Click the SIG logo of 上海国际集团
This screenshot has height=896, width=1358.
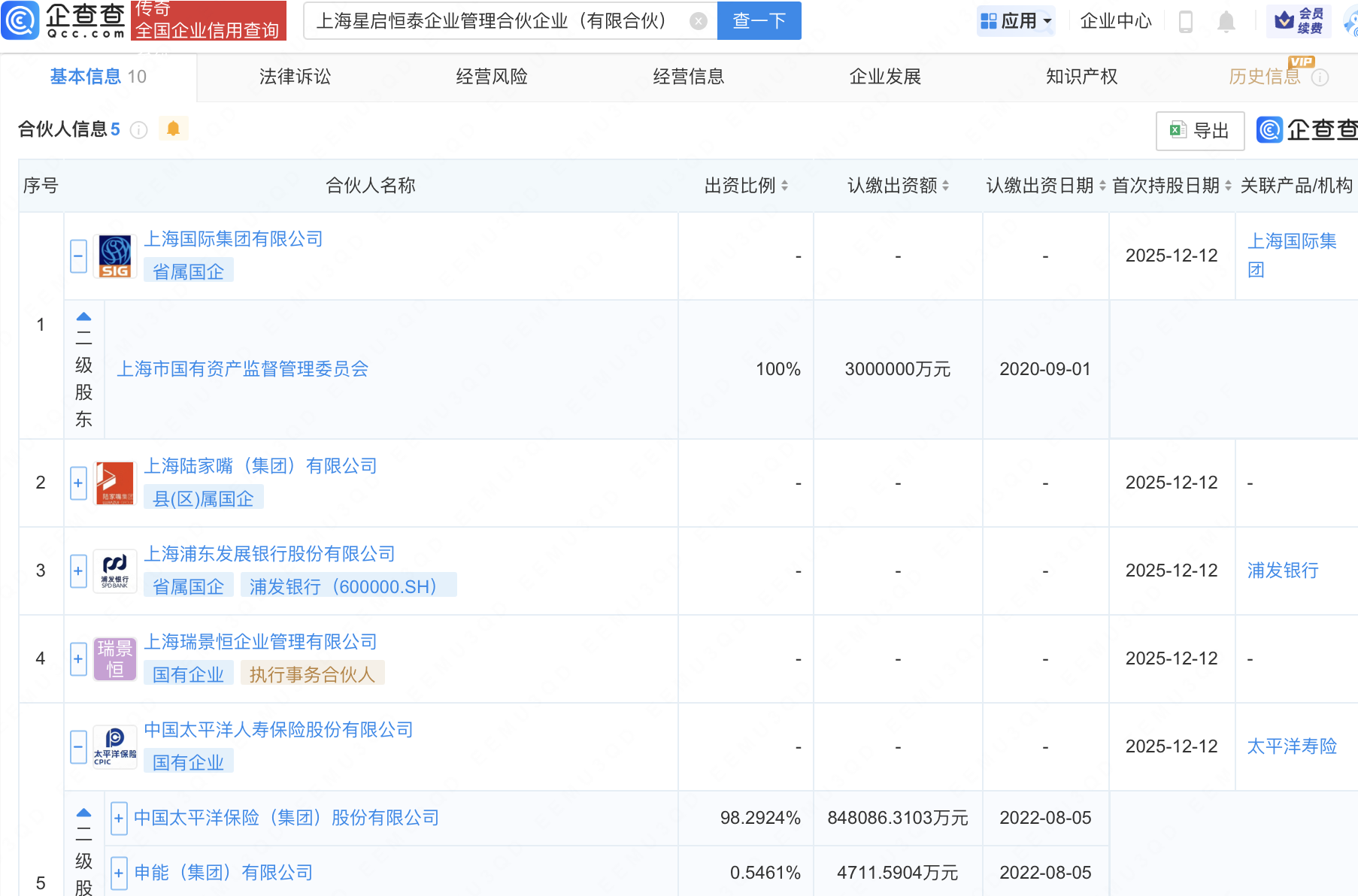point(115,256)
